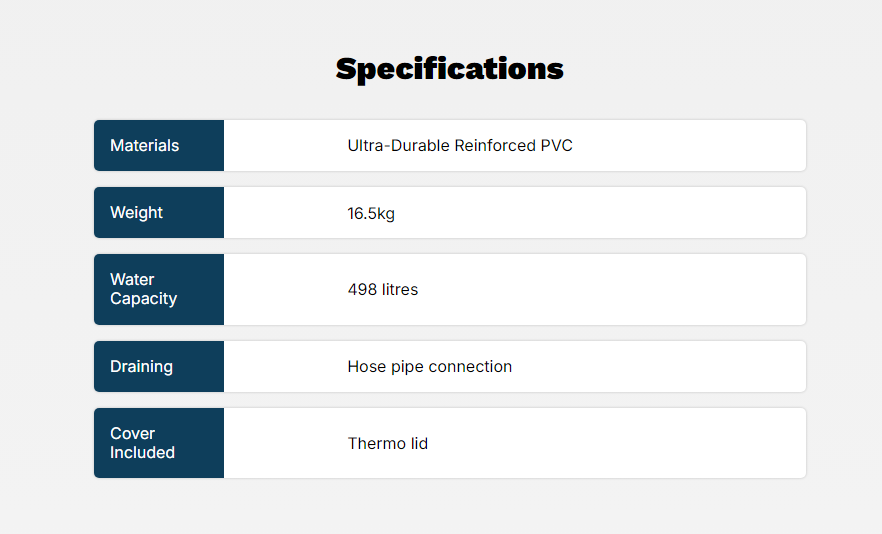Click the Specifications heading

point(449,69)
